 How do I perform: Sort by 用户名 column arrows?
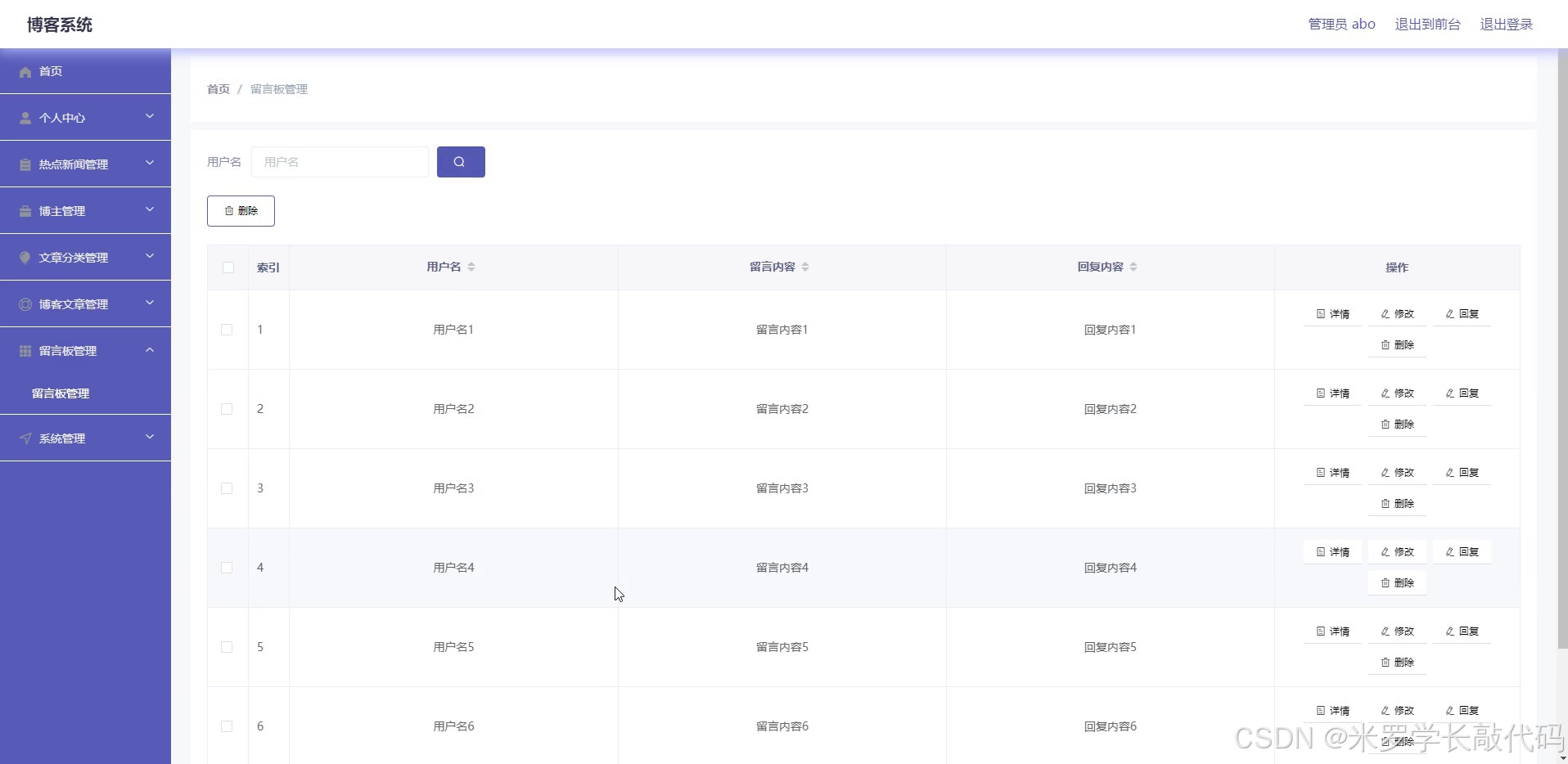(471, 267)
